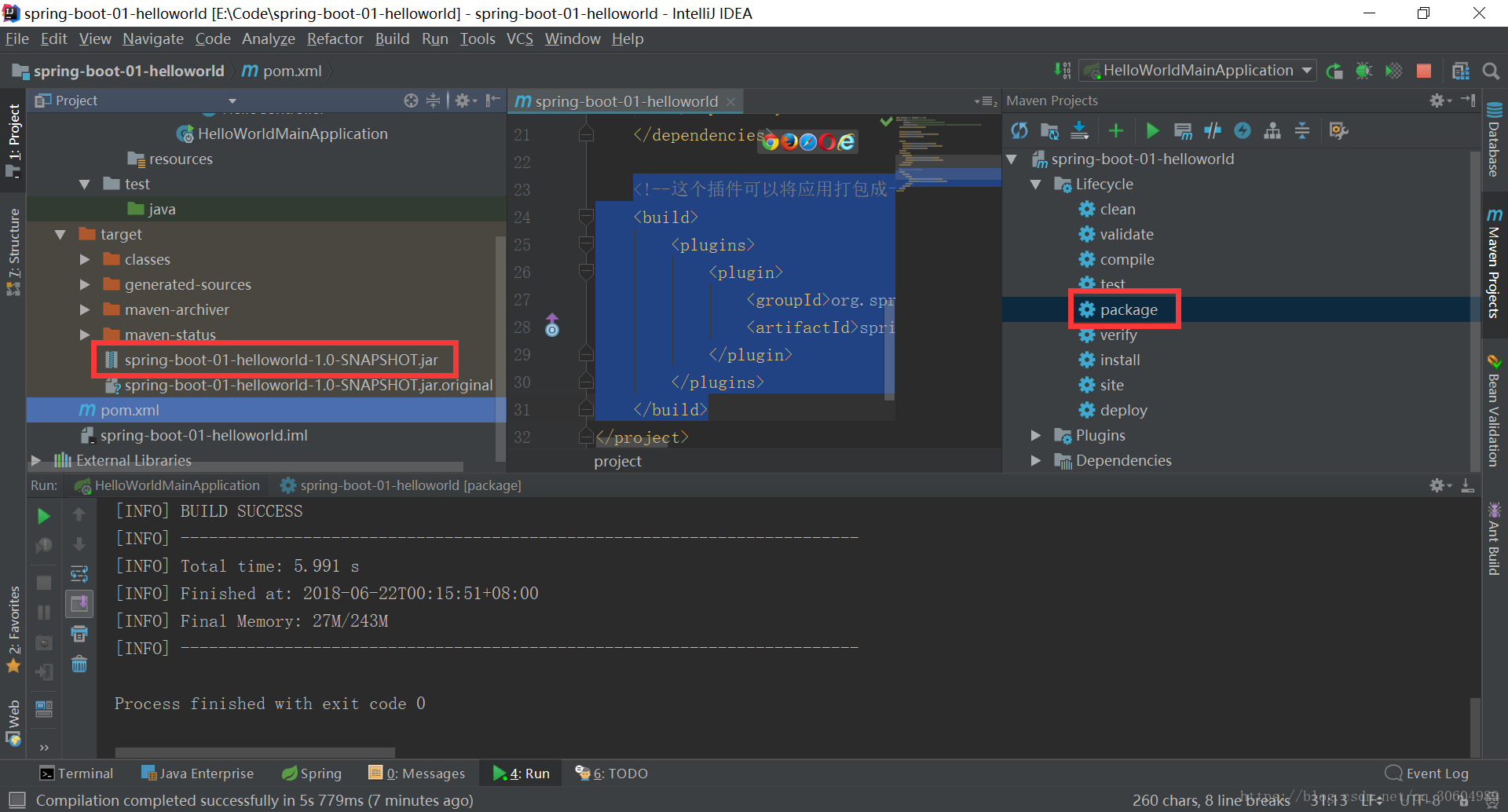Expand the classes folder

pyautogui.click(x=85, y=260)
